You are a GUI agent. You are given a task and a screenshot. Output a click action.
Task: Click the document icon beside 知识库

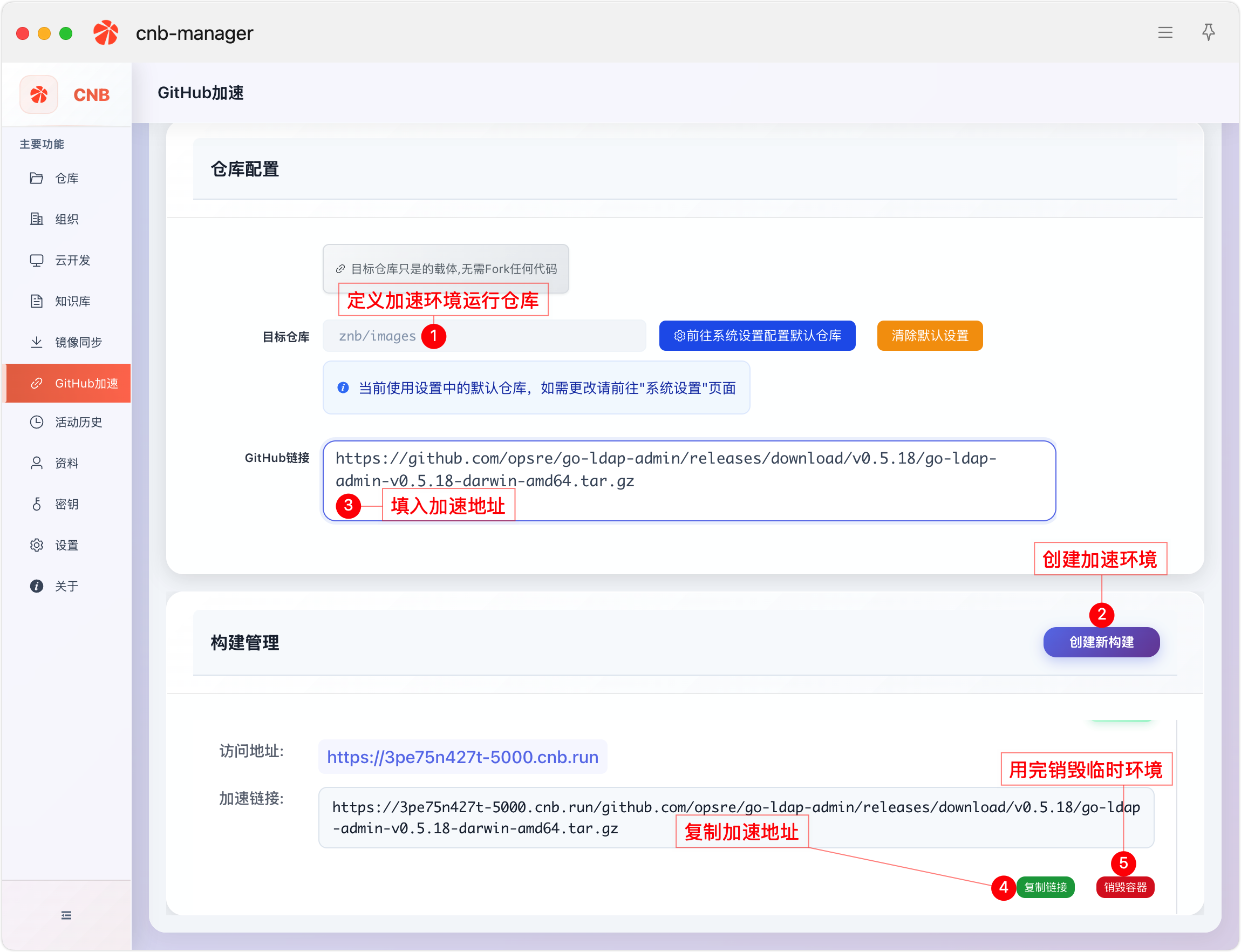click(x=37, y=302)
